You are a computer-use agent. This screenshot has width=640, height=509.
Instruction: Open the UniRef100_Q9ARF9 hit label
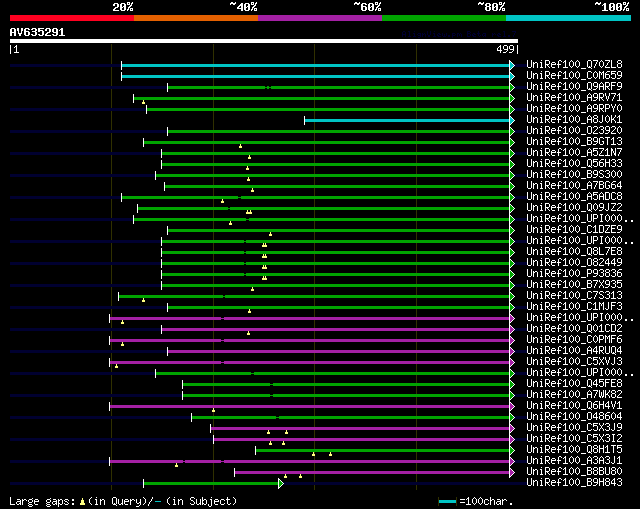coord(574,86)
